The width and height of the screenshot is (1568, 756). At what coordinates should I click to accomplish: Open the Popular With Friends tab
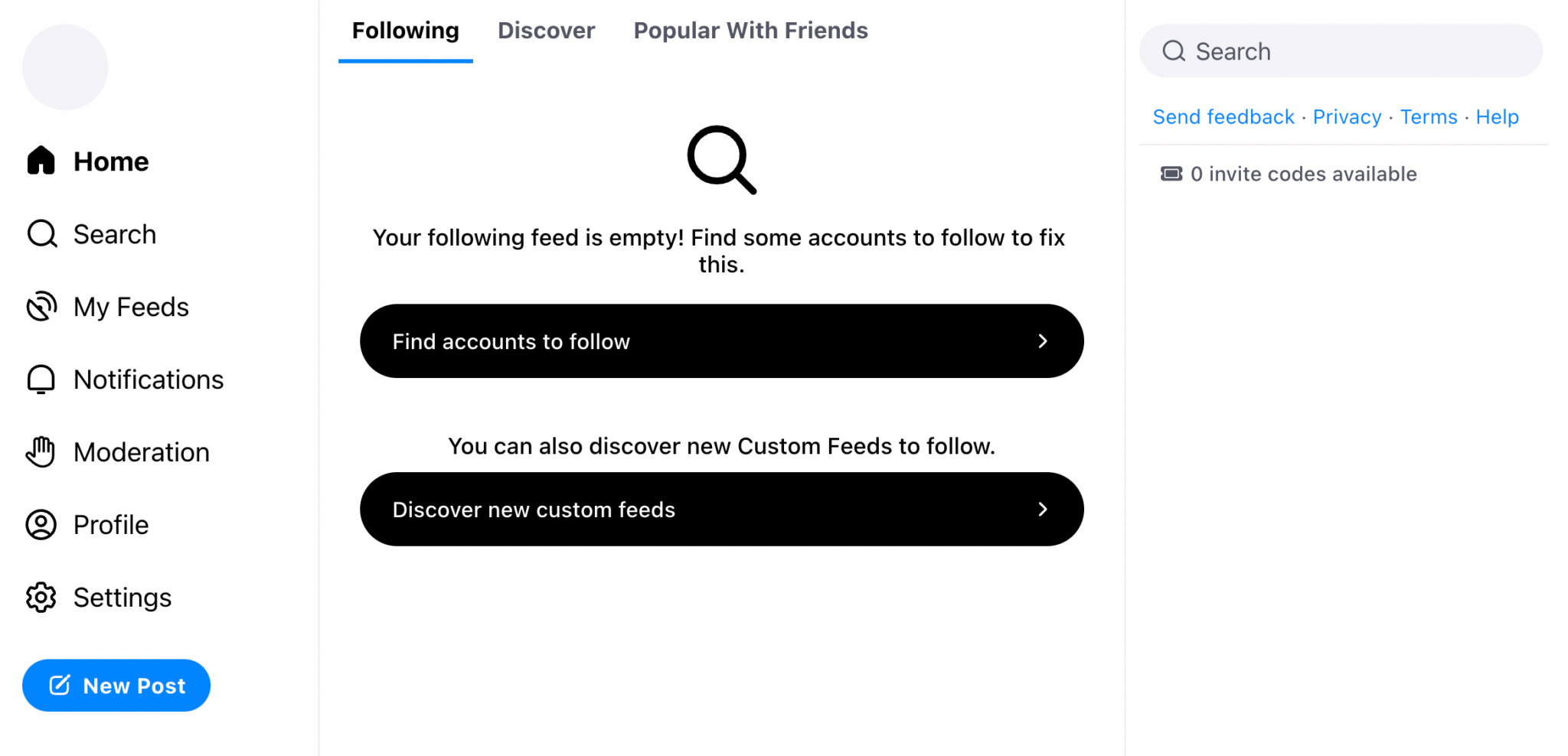coord(750,31)
